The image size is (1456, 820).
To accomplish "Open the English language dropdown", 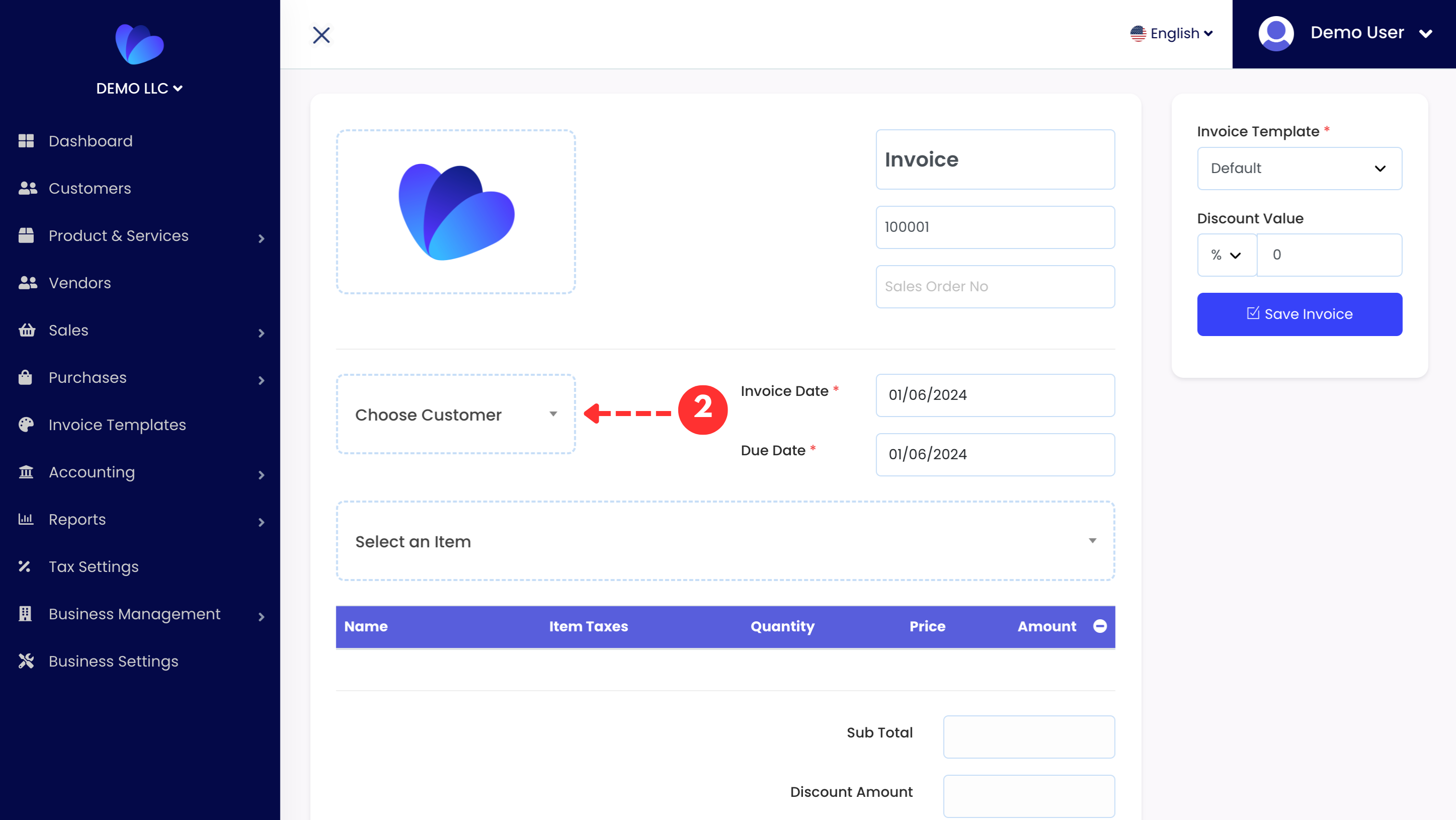I will coord(1172,33).
